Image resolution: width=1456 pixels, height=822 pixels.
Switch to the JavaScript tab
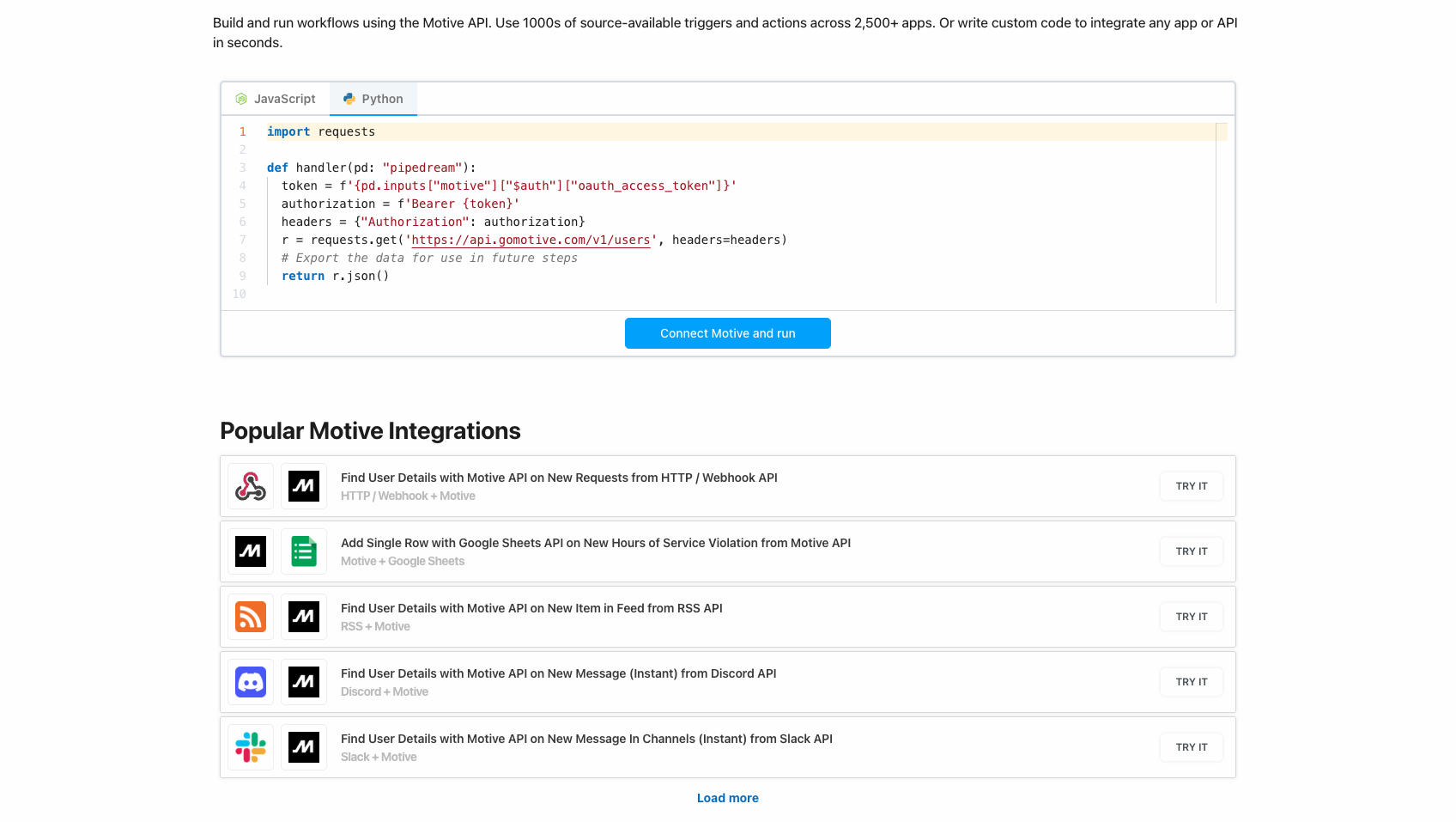[276, 99]
